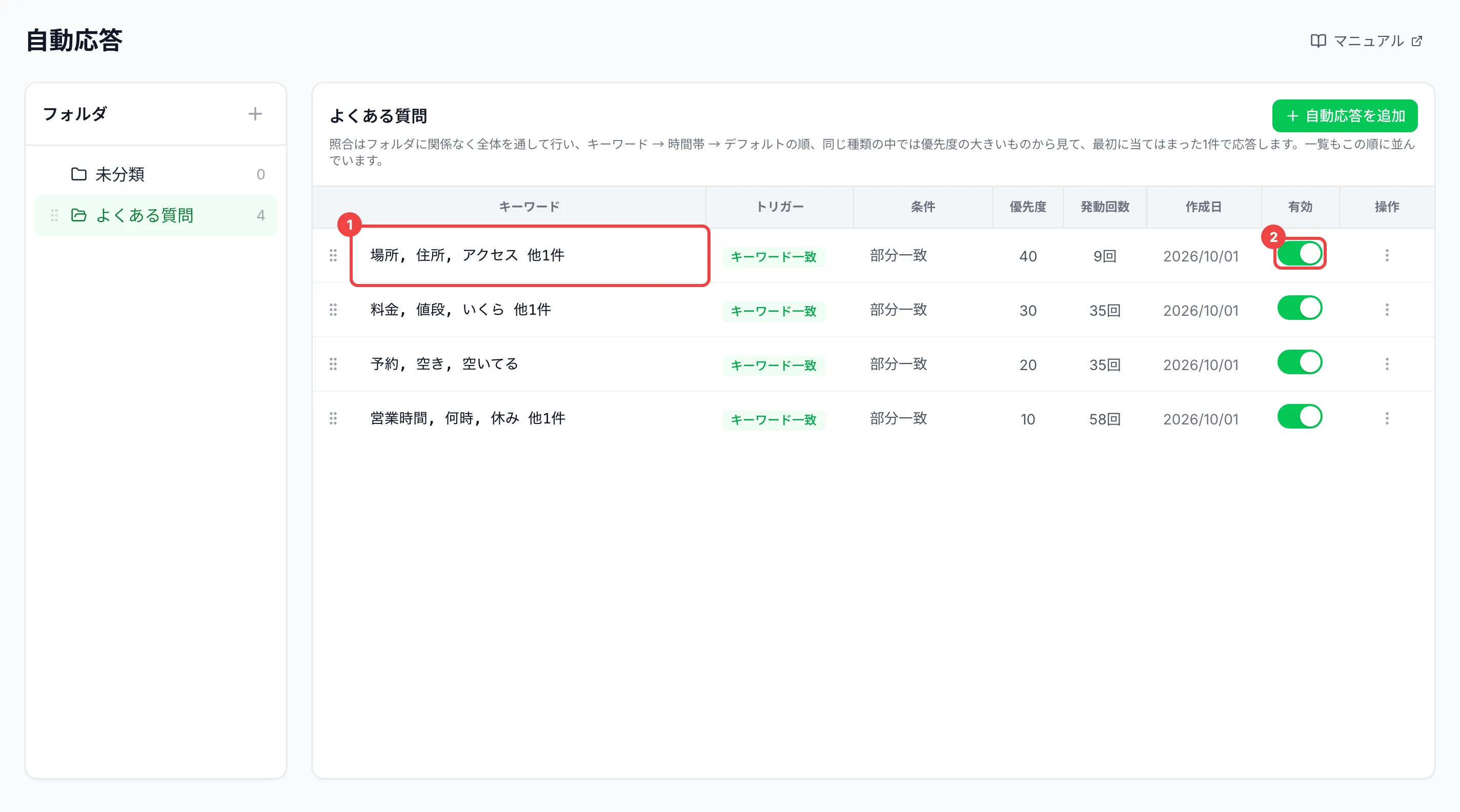Viewport: 1460px width, 812px height.
Task: Click the 作成日 column header
Action: pyautogui.click(x=1204, y=207)
